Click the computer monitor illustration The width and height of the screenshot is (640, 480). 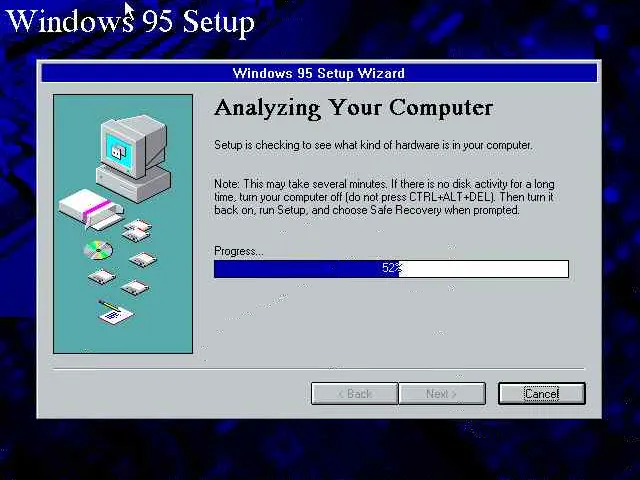134,146
